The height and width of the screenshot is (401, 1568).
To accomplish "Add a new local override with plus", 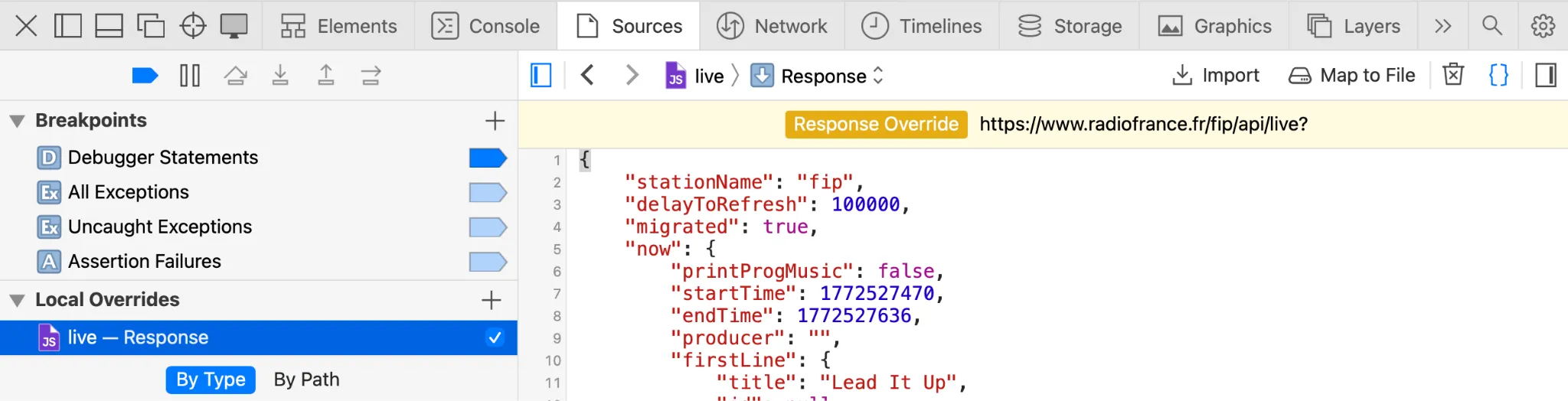I will (x=492, y=300).
